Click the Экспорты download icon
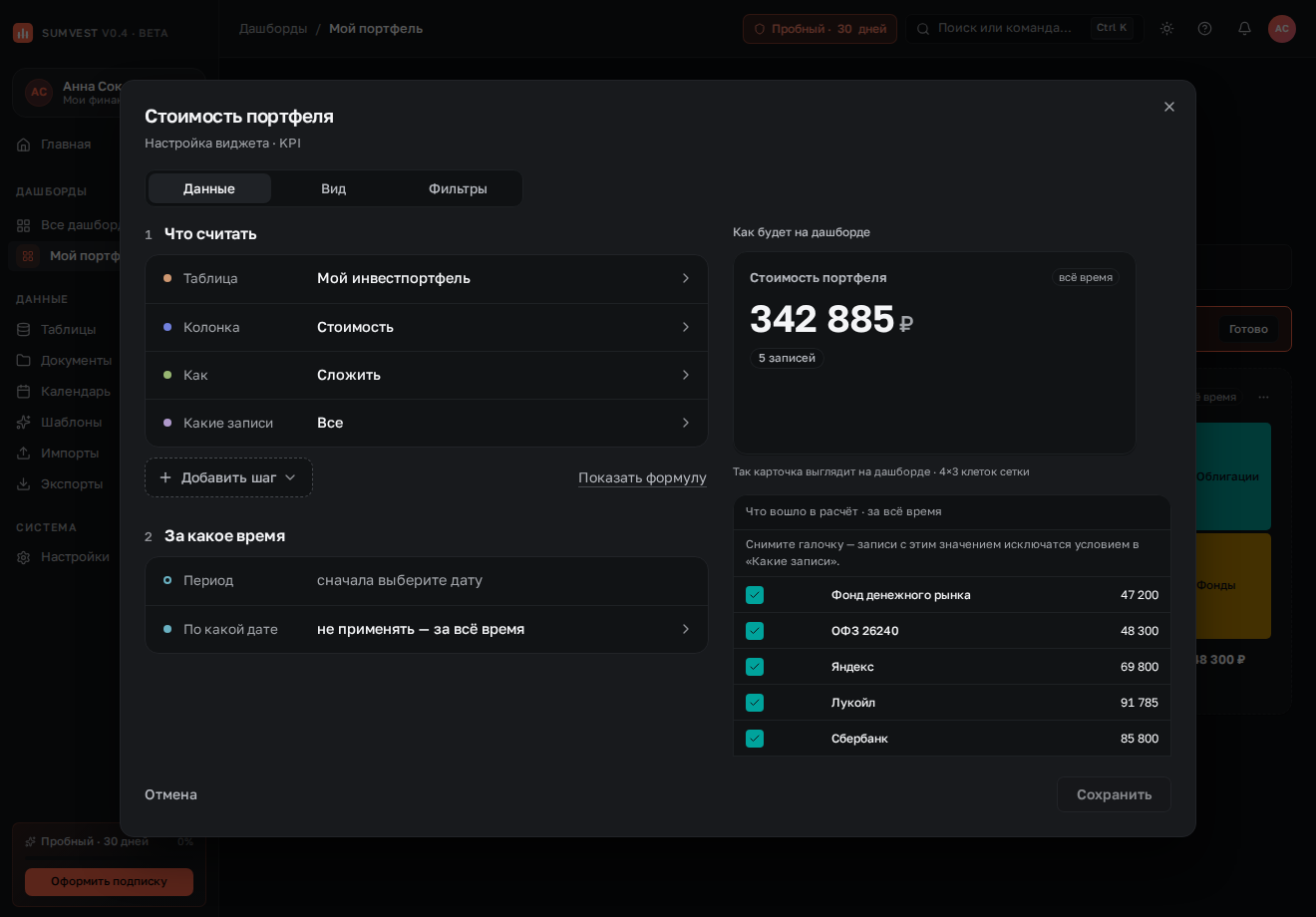Viewport: 1316px width, 917px height. pyautogui.click(x=23, y=484)
